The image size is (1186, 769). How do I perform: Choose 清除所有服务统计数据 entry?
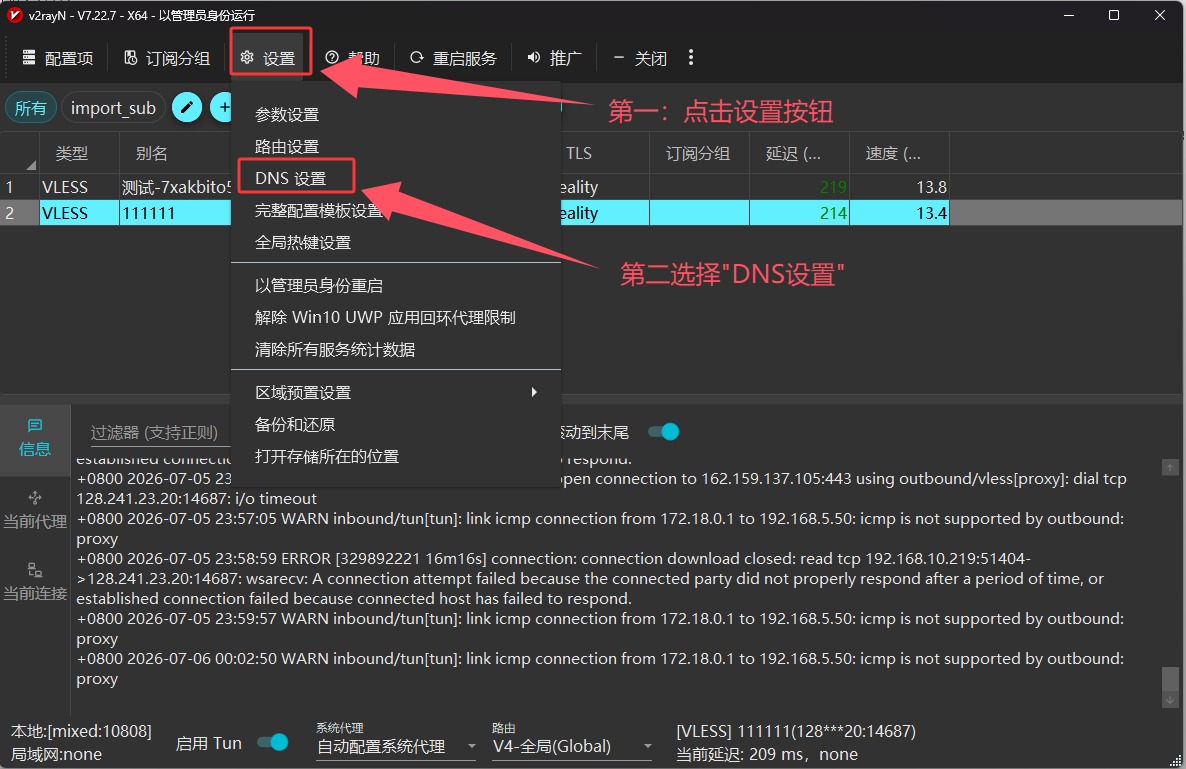click(396, 349)
